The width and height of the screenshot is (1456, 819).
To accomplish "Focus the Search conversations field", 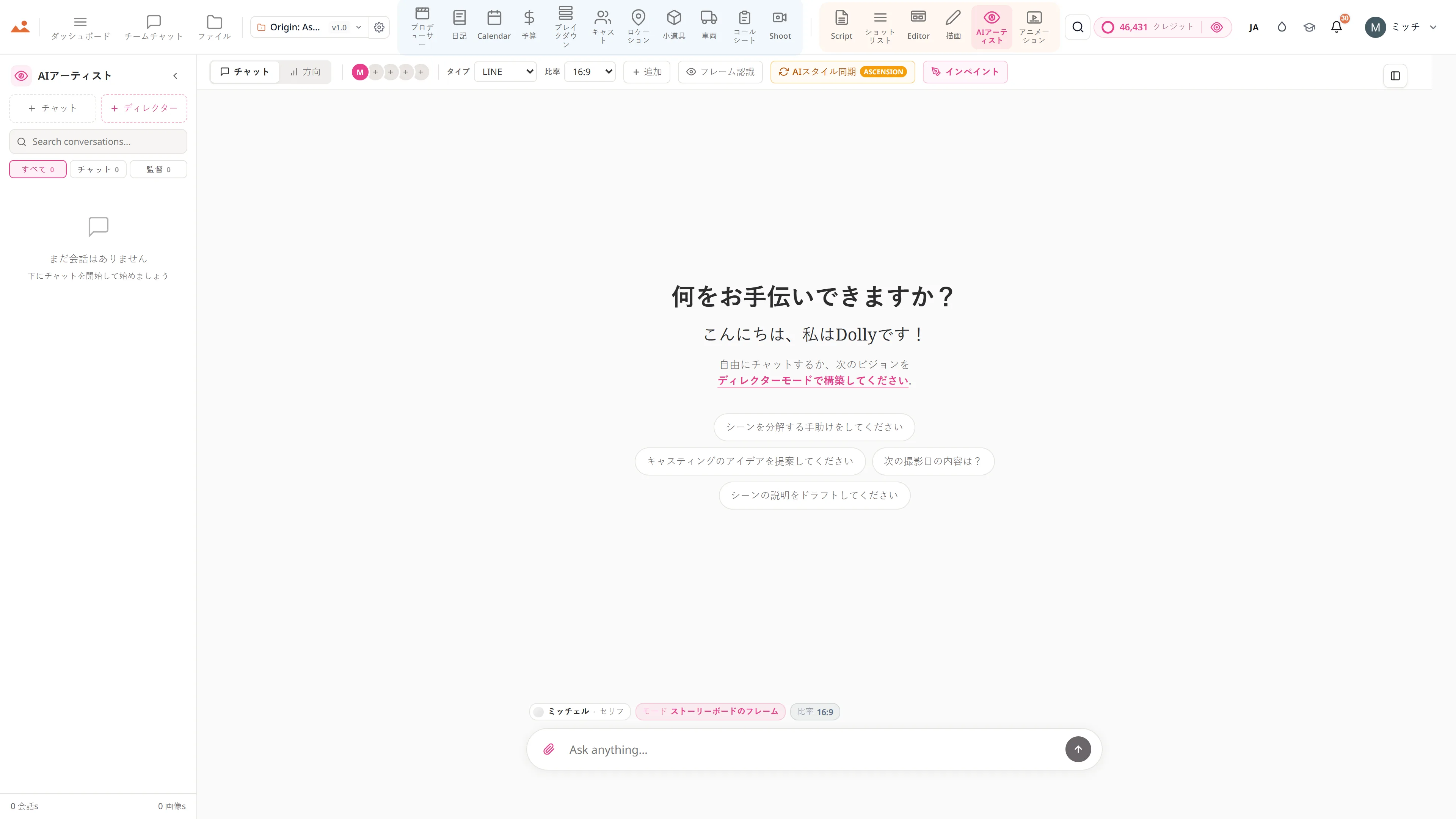I will pos(98,141).
